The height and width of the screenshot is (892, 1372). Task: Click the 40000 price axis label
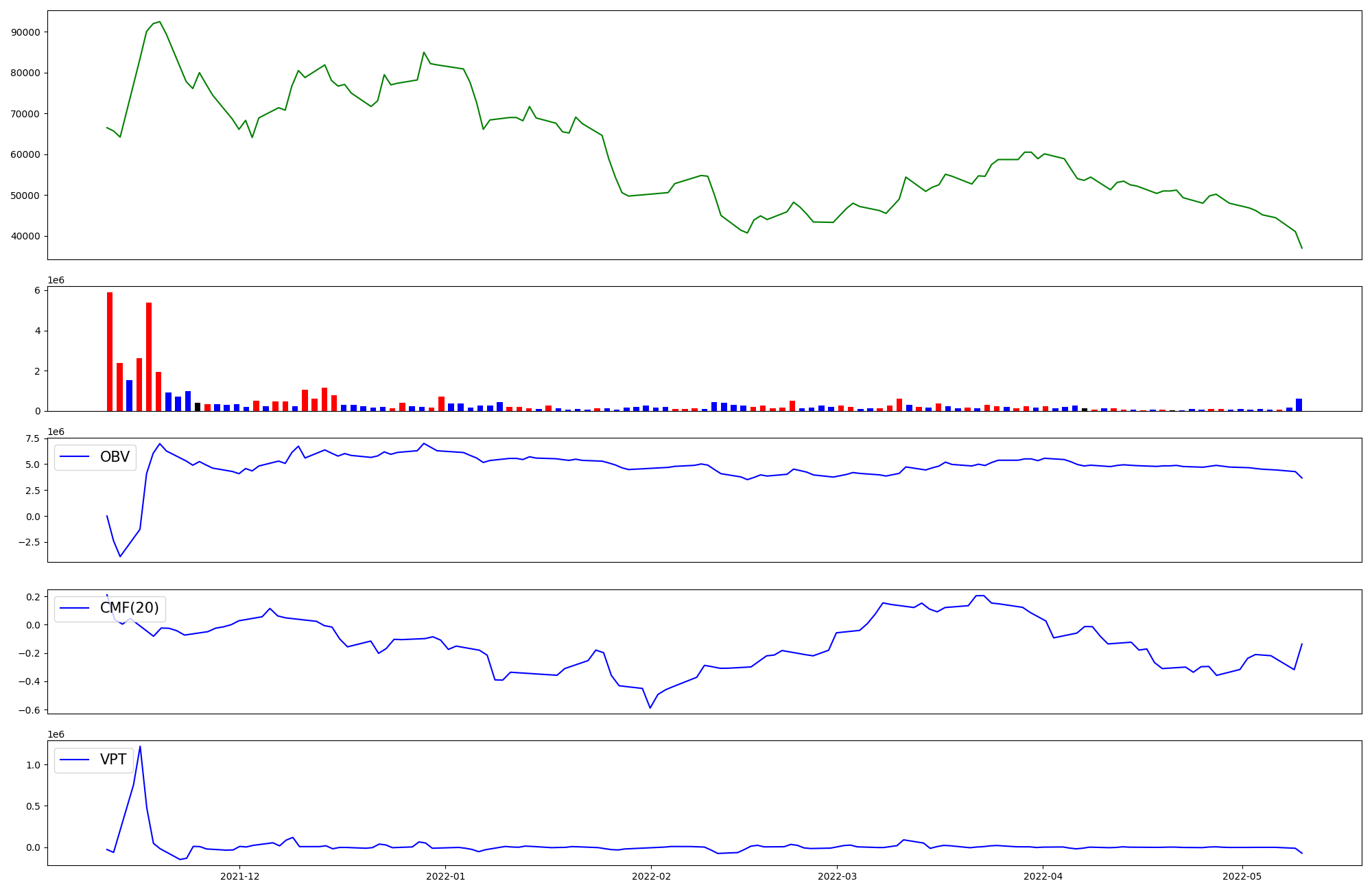pyautogui.click(x=27, y=236)
